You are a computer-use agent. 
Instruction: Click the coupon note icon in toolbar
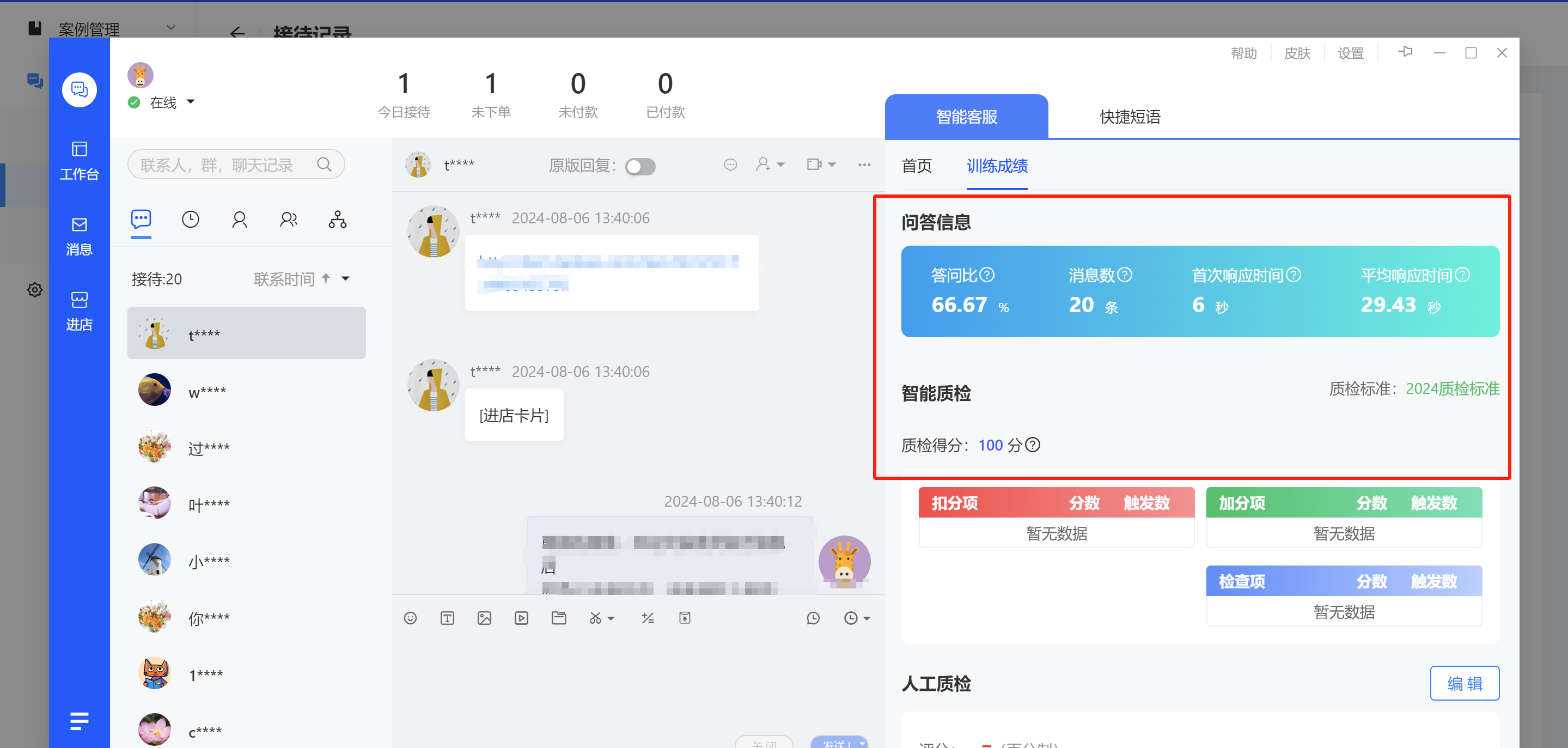coord(685,618)
